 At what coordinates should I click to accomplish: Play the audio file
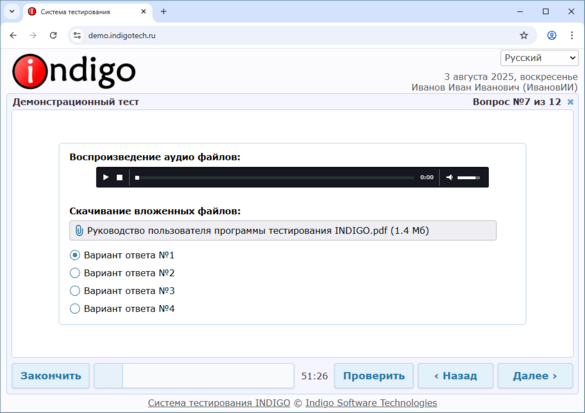click(x=106, y=177)
